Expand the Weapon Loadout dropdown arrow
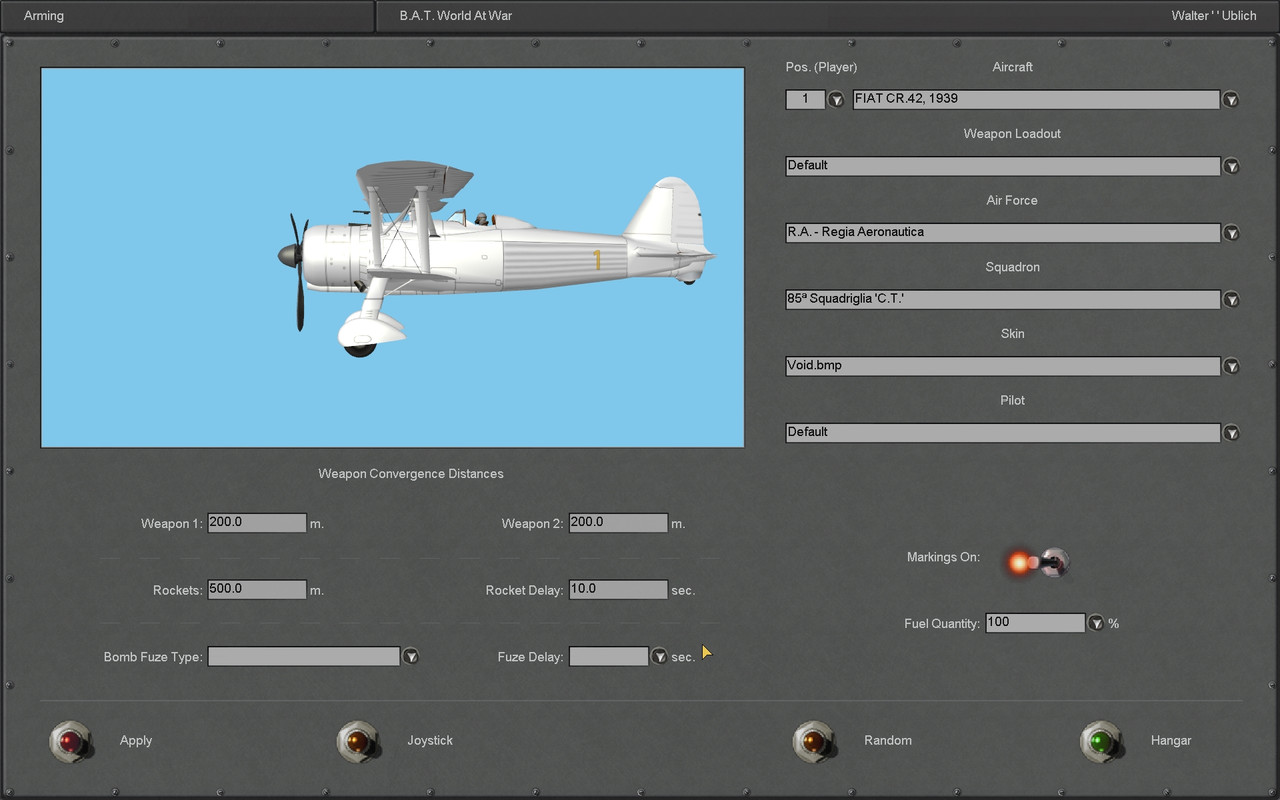The image size is (1280, 800). pyautogui.click(x=1231, y=166)
